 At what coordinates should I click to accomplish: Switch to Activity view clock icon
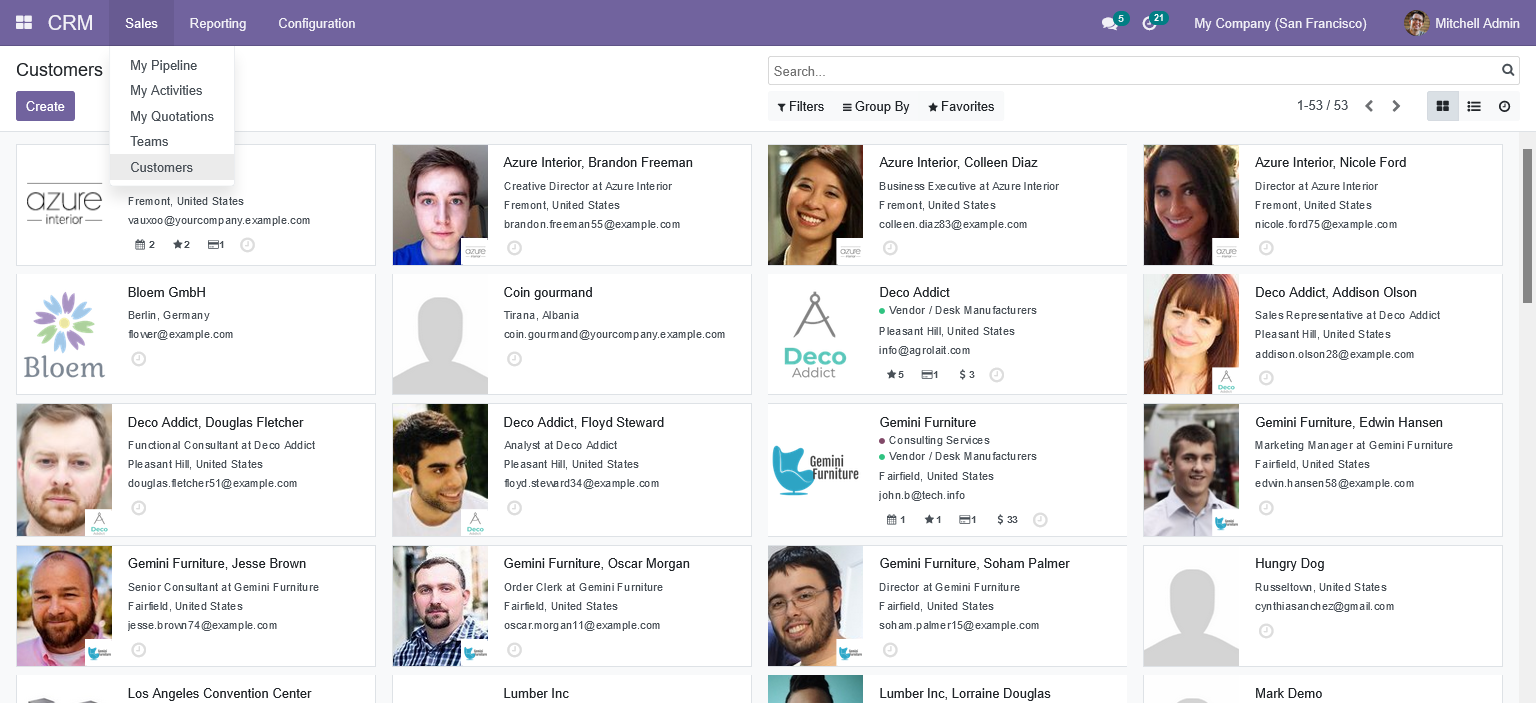point(1504,106)
